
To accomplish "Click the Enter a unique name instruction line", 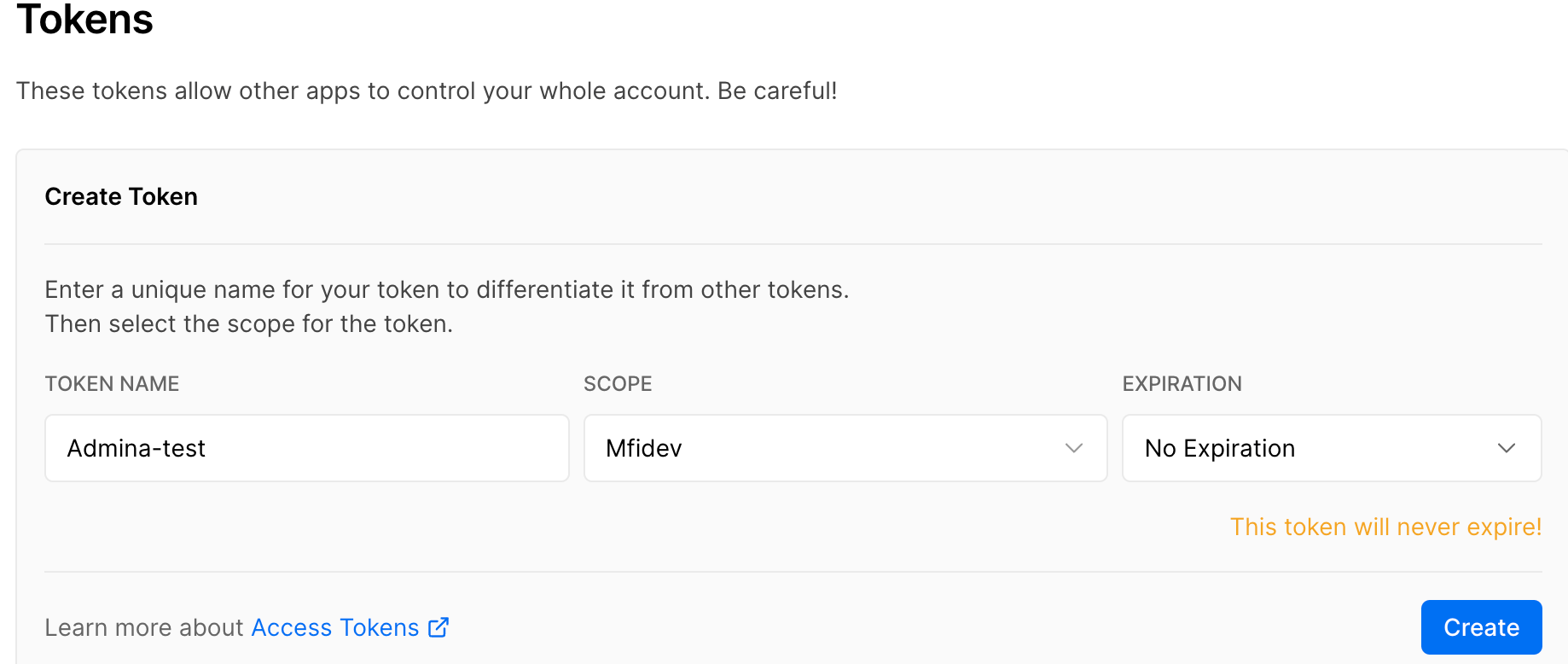I will tap(447, 289).
